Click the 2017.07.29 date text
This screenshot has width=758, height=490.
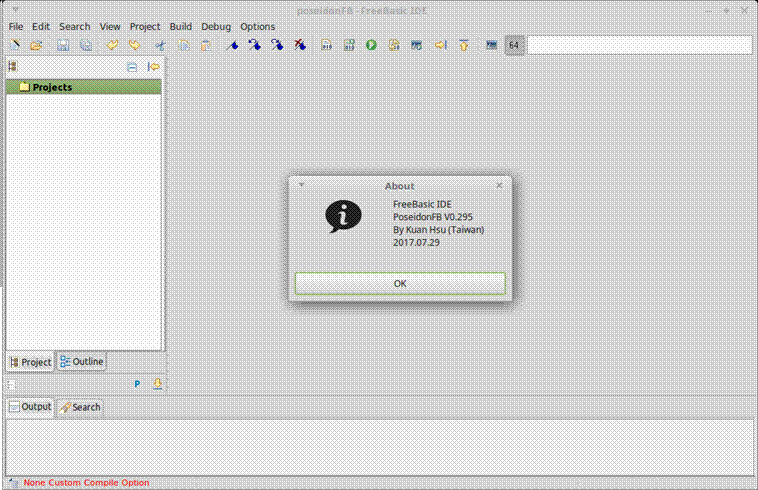coord(416,243)
